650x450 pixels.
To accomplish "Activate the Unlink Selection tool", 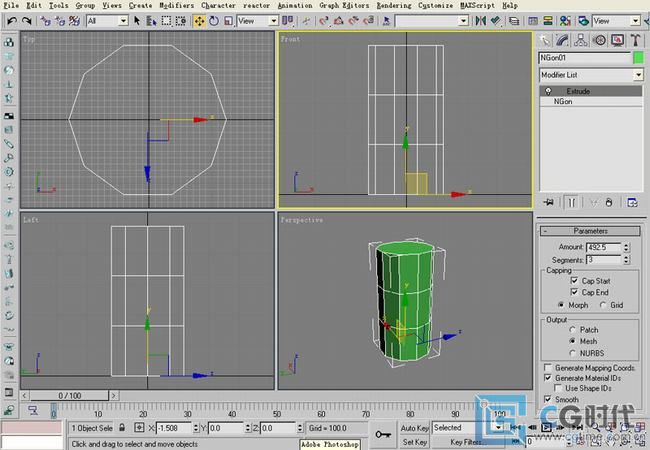I will pos(60,20).
